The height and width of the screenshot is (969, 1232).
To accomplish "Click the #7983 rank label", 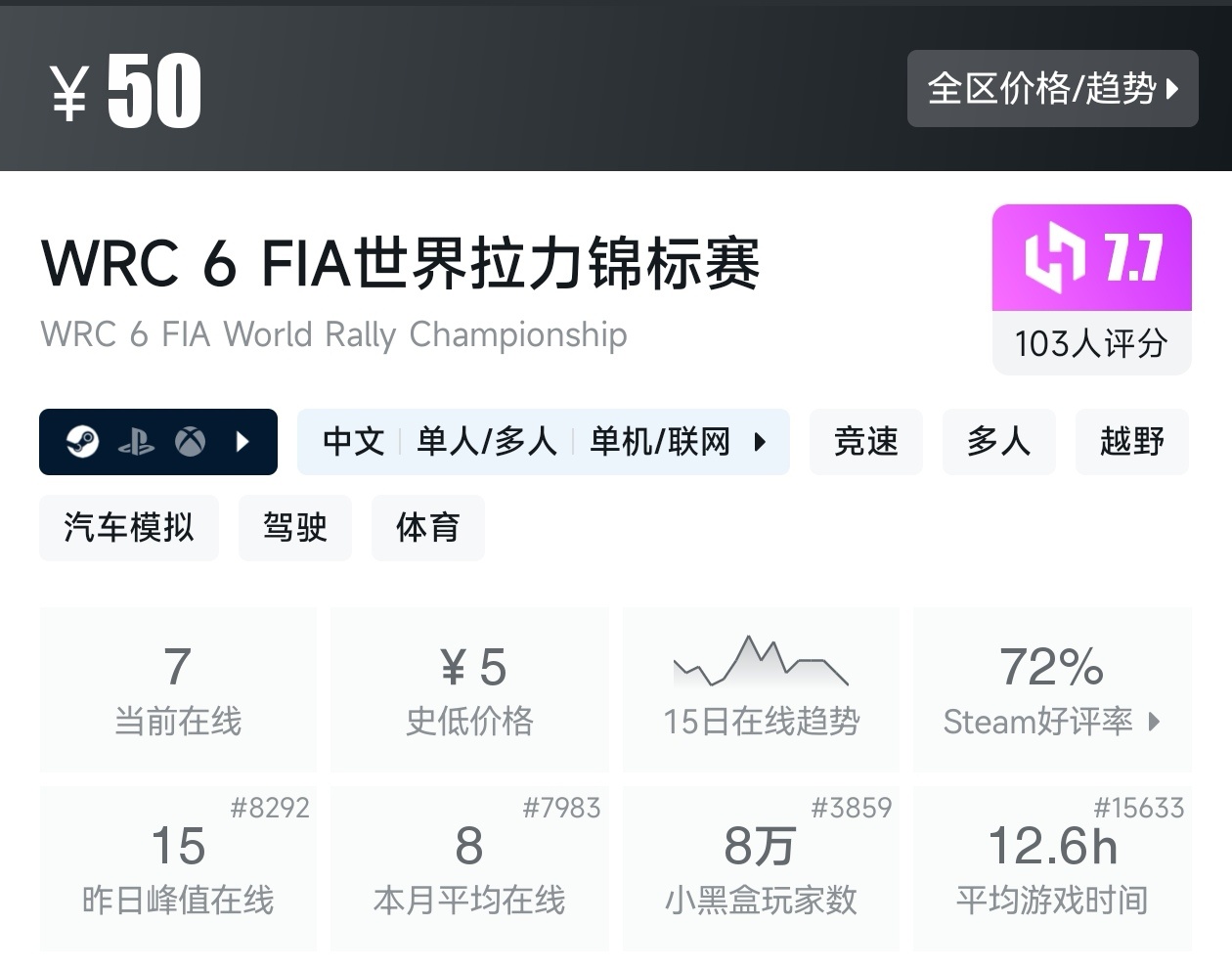I will (x=561, y=808).
